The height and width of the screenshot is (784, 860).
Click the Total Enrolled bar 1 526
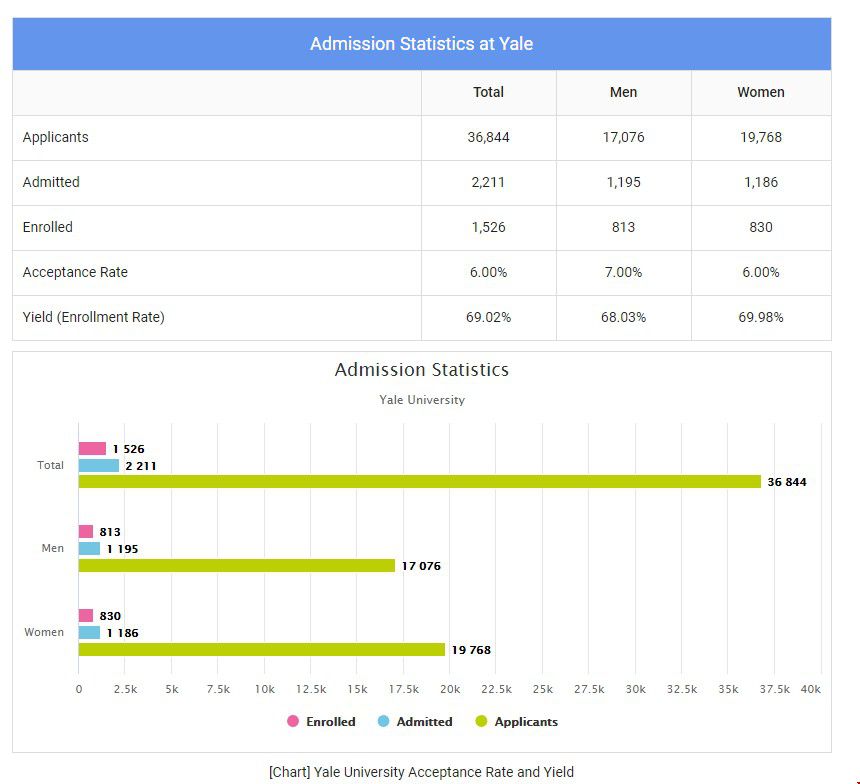[92, 448]
